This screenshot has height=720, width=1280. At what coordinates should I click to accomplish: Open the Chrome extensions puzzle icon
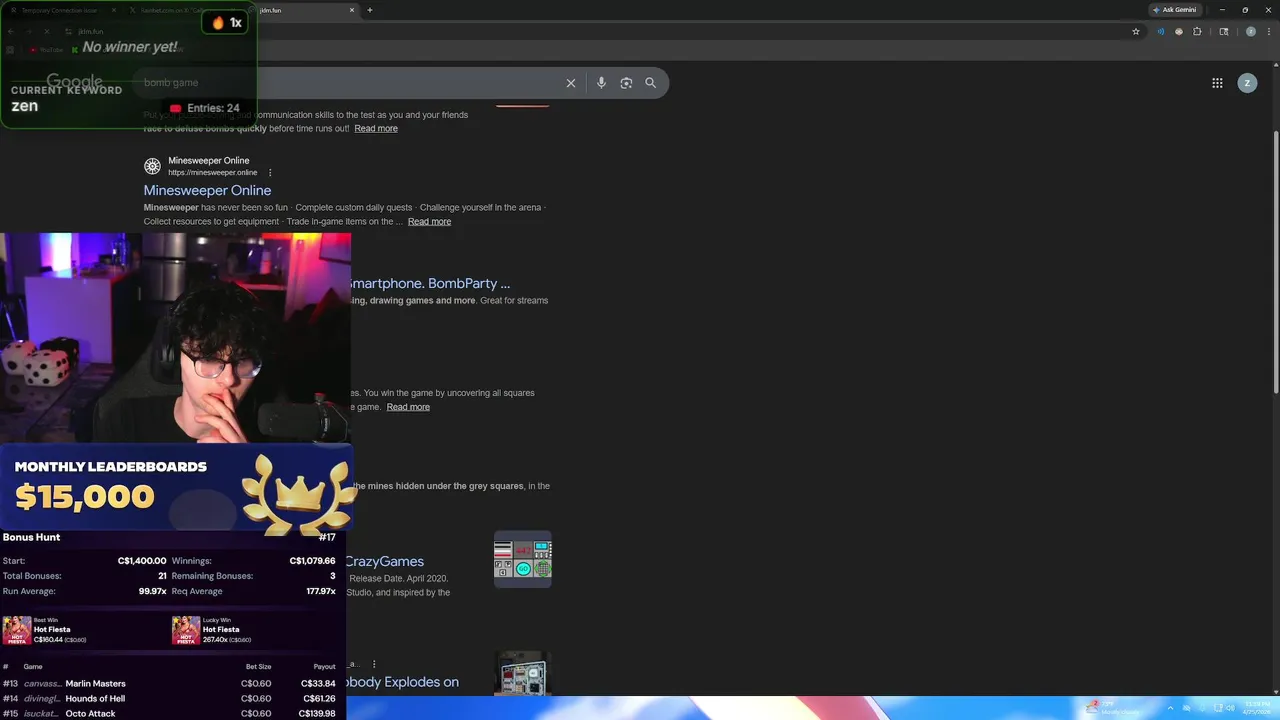(1197, 31)
